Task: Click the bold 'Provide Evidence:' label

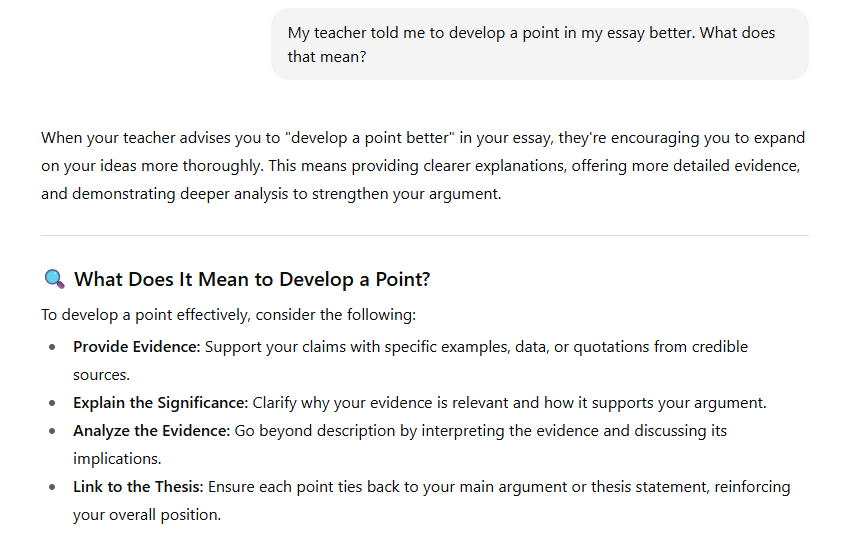Action: [x=136, y=347]
